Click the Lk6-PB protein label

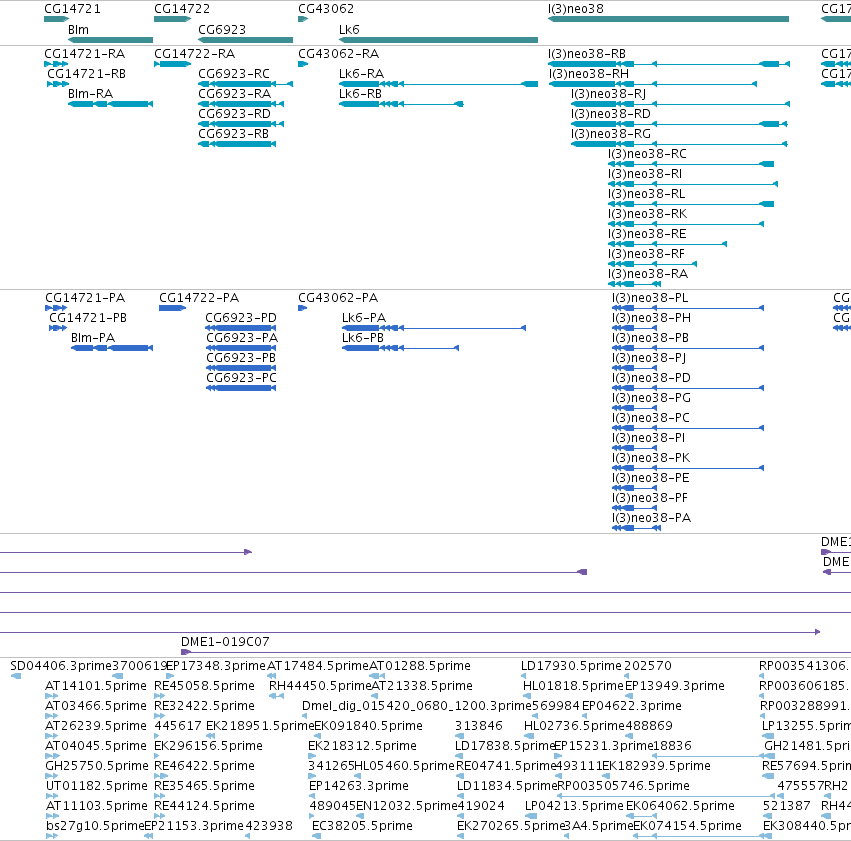(363, 338)
